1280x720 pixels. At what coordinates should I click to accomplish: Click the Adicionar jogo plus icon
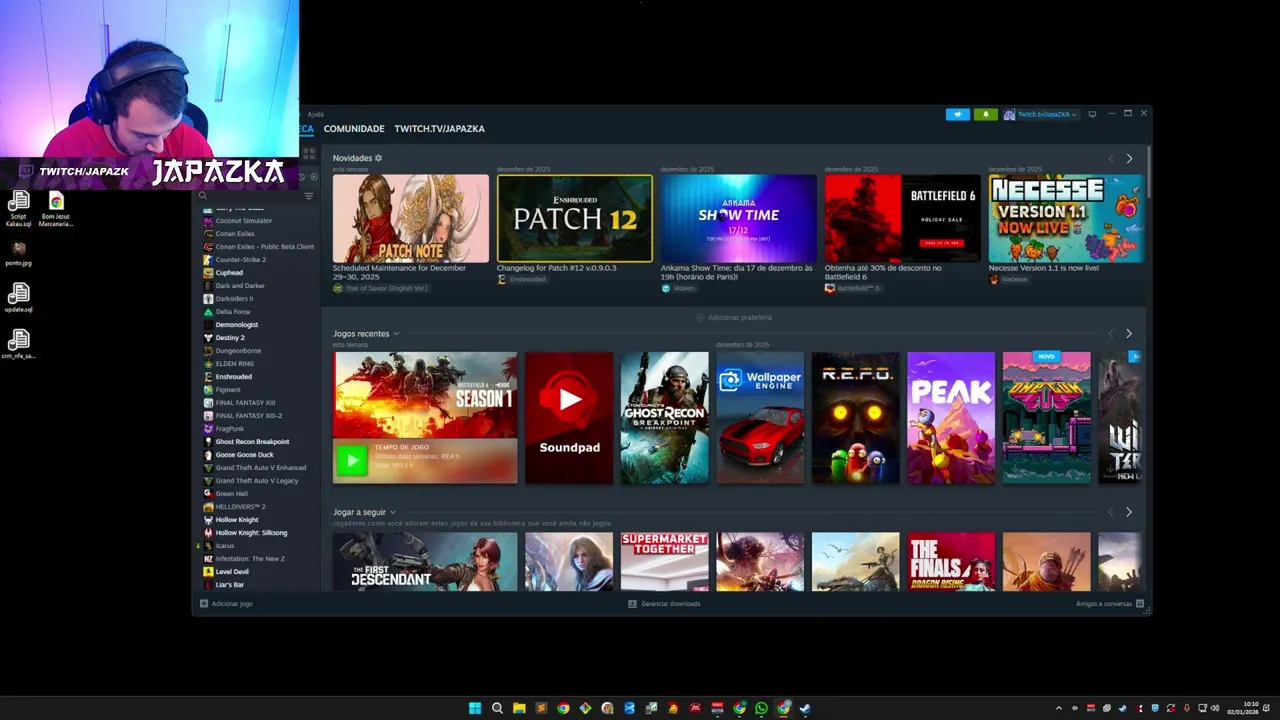[204, 604]
